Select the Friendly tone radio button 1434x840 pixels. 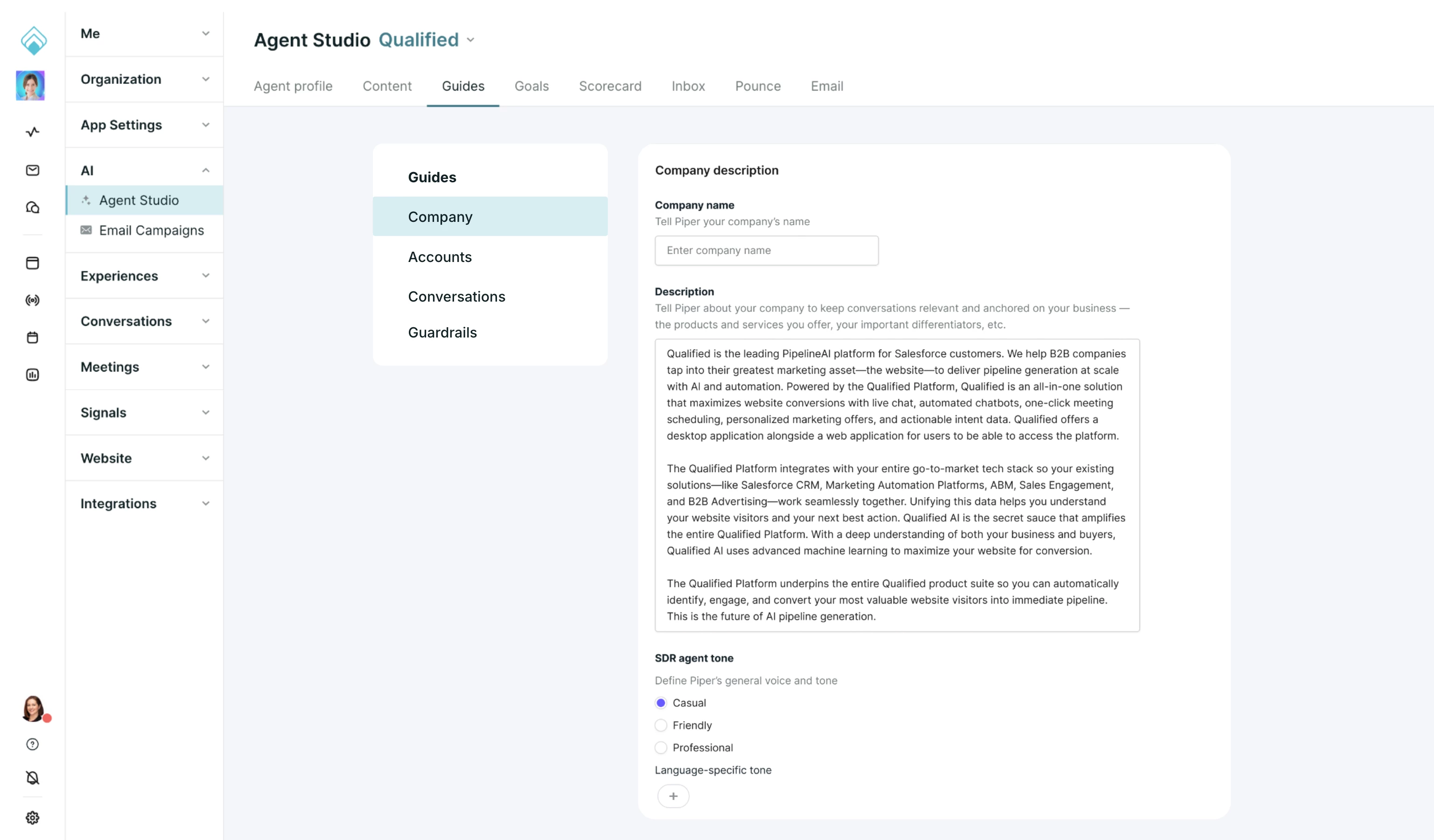pyautogui.click(x=661, y=725)
